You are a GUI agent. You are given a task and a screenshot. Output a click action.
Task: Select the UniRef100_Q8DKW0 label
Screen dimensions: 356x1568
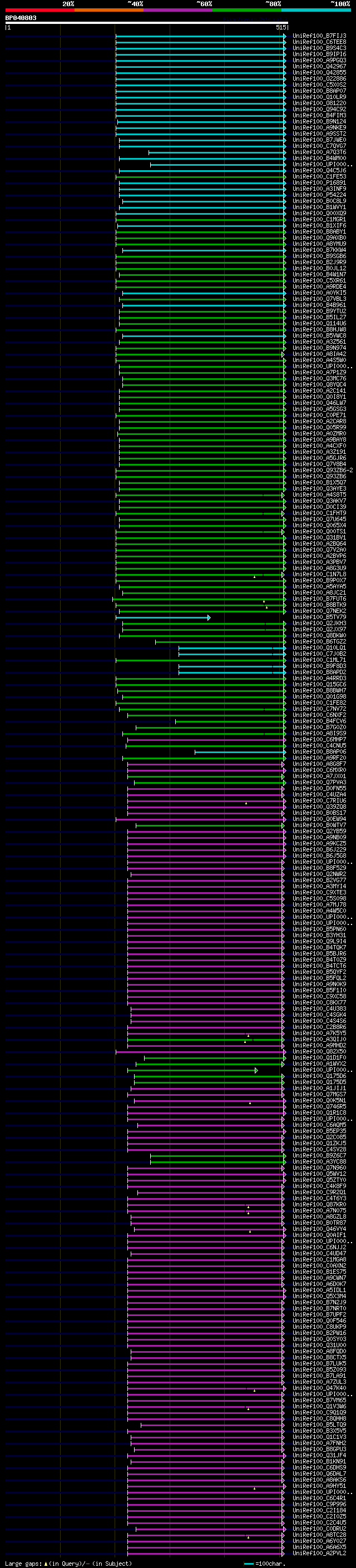[319, 635]
